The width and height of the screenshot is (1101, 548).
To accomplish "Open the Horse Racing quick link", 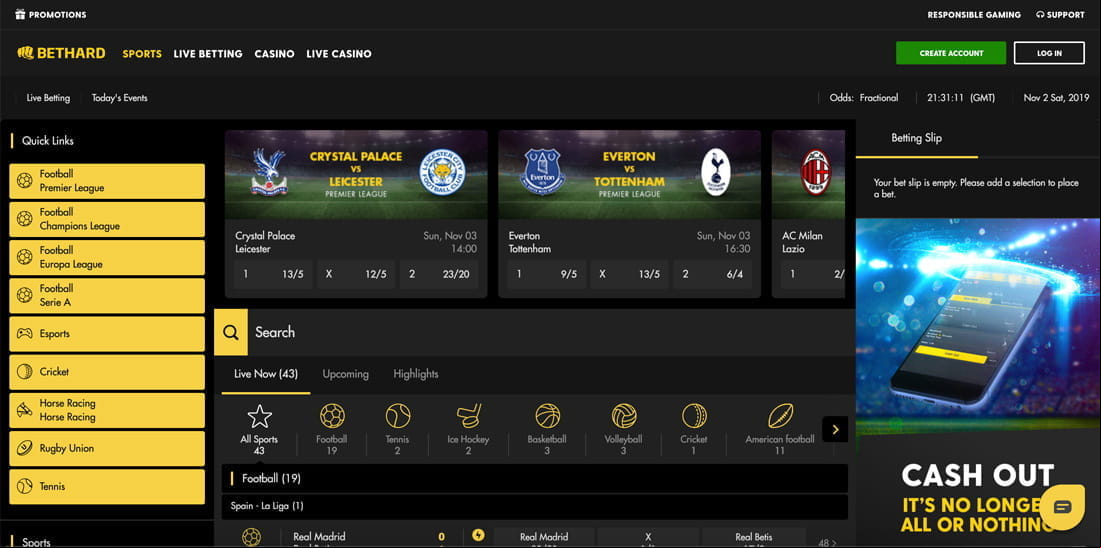I will (107, 410).
